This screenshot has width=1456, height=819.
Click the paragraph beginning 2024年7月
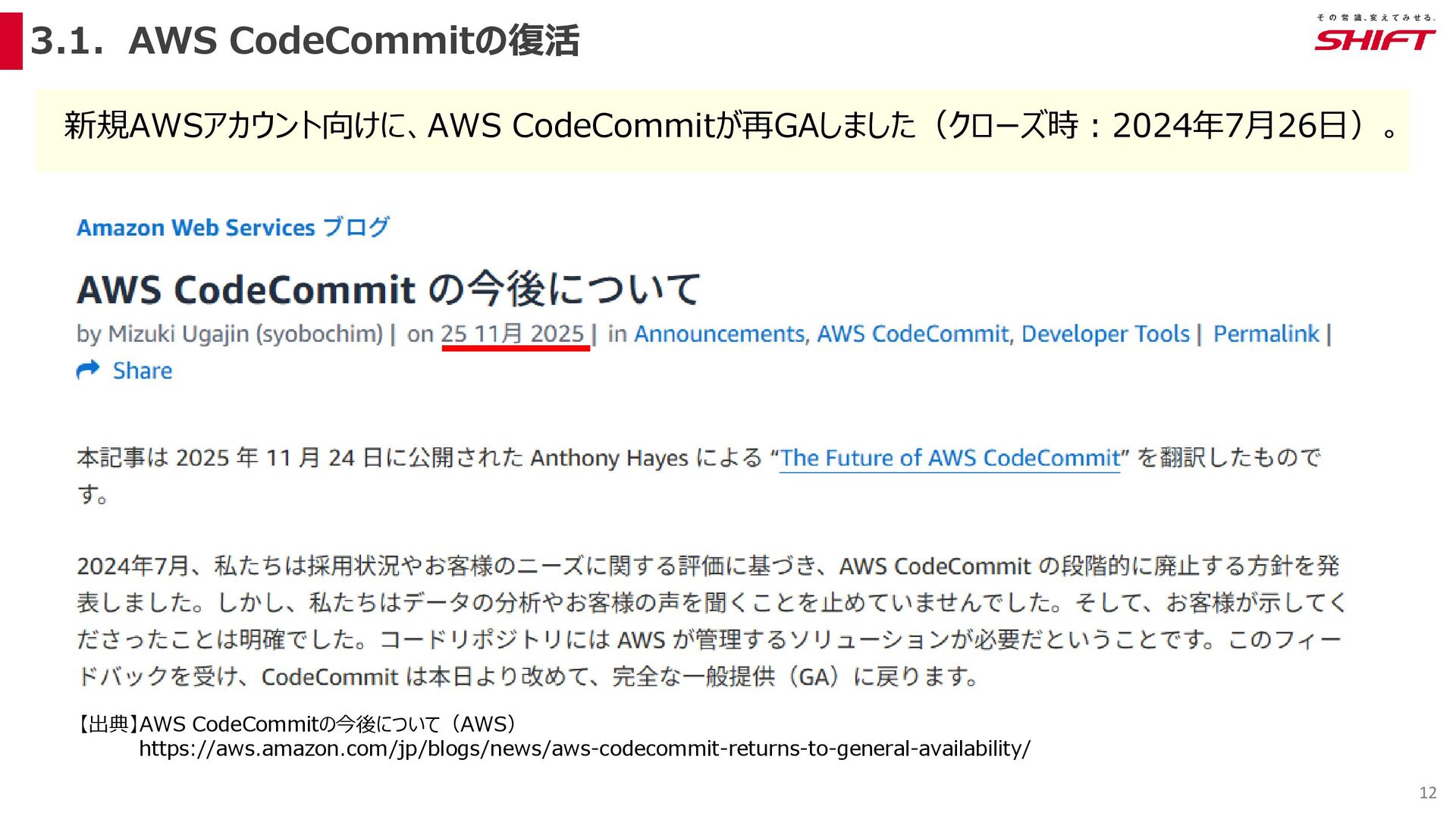pos(710,620)
